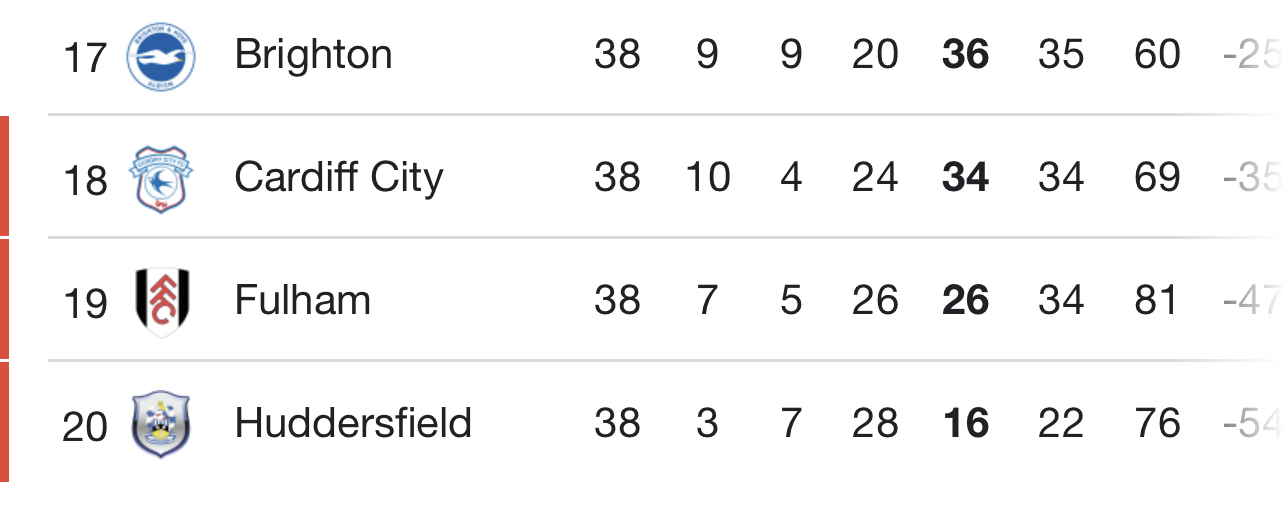
Task: Click position number 18 in table
Action: [84, 181]
